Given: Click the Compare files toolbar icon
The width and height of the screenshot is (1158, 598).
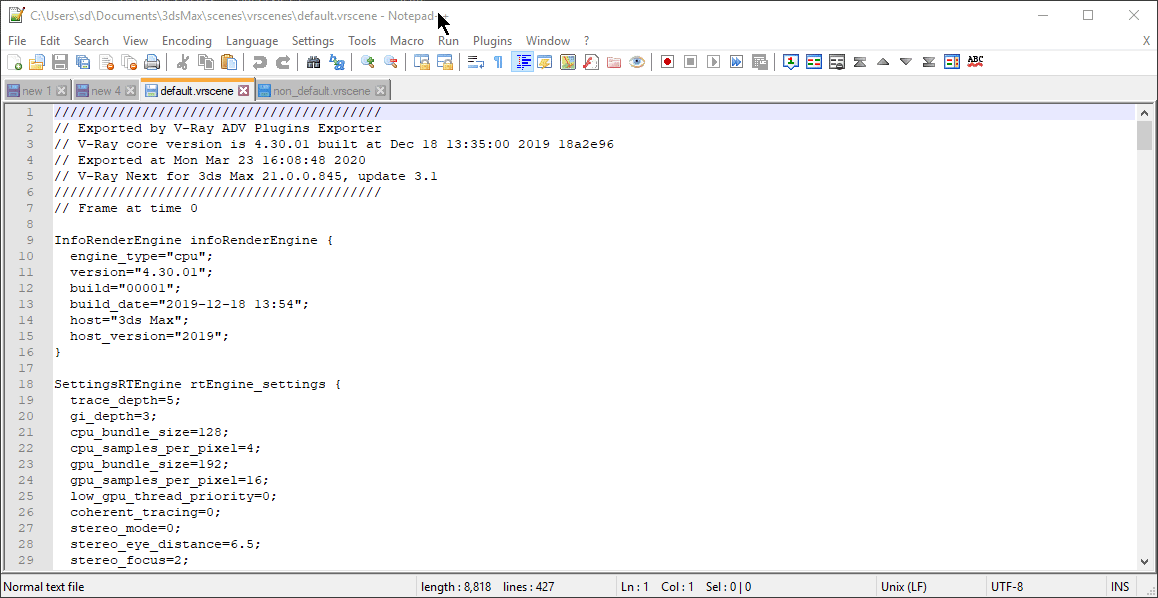Looking at the screenshot, I should [814, 62].
